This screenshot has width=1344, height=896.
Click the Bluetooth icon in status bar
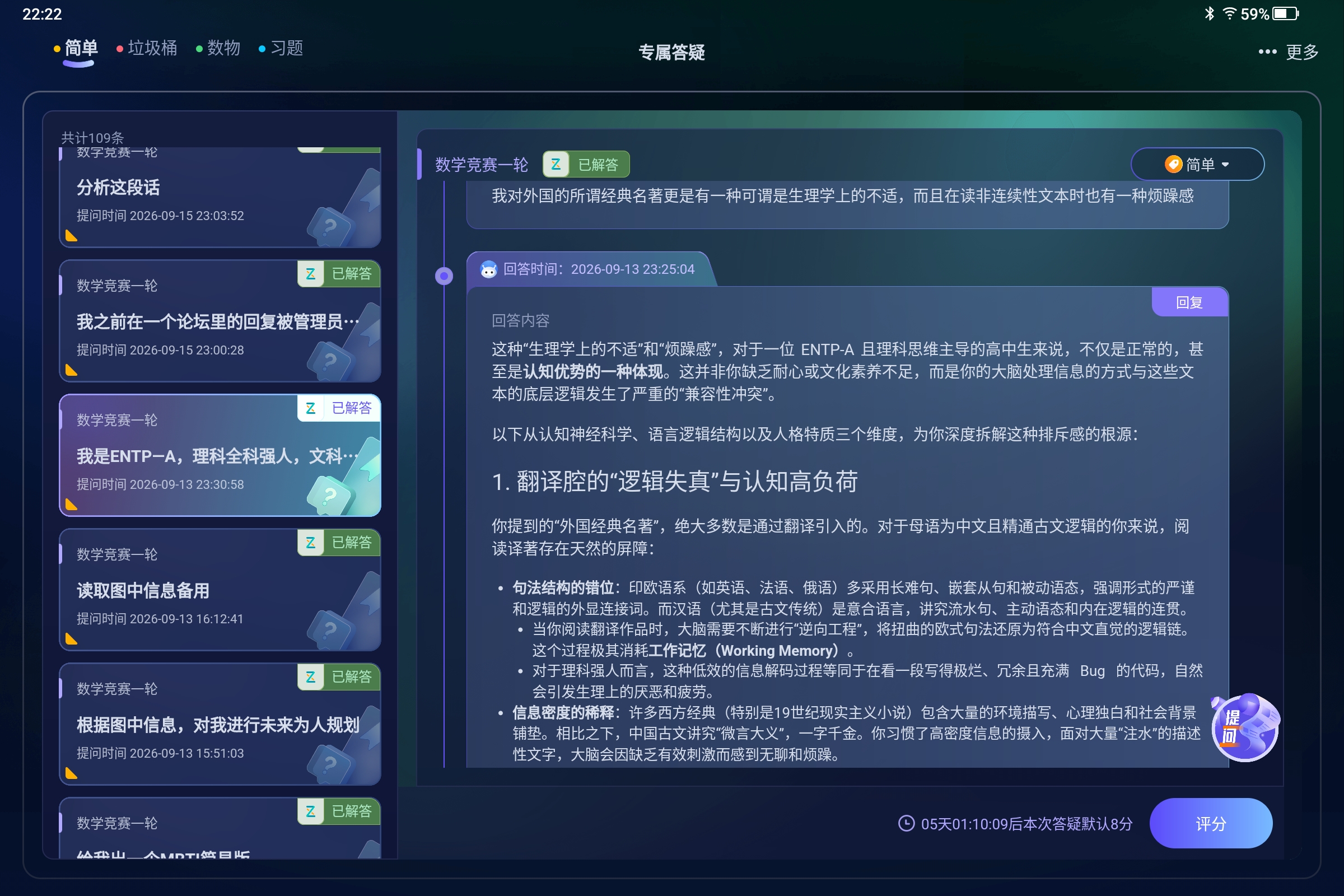point(1209,13)
